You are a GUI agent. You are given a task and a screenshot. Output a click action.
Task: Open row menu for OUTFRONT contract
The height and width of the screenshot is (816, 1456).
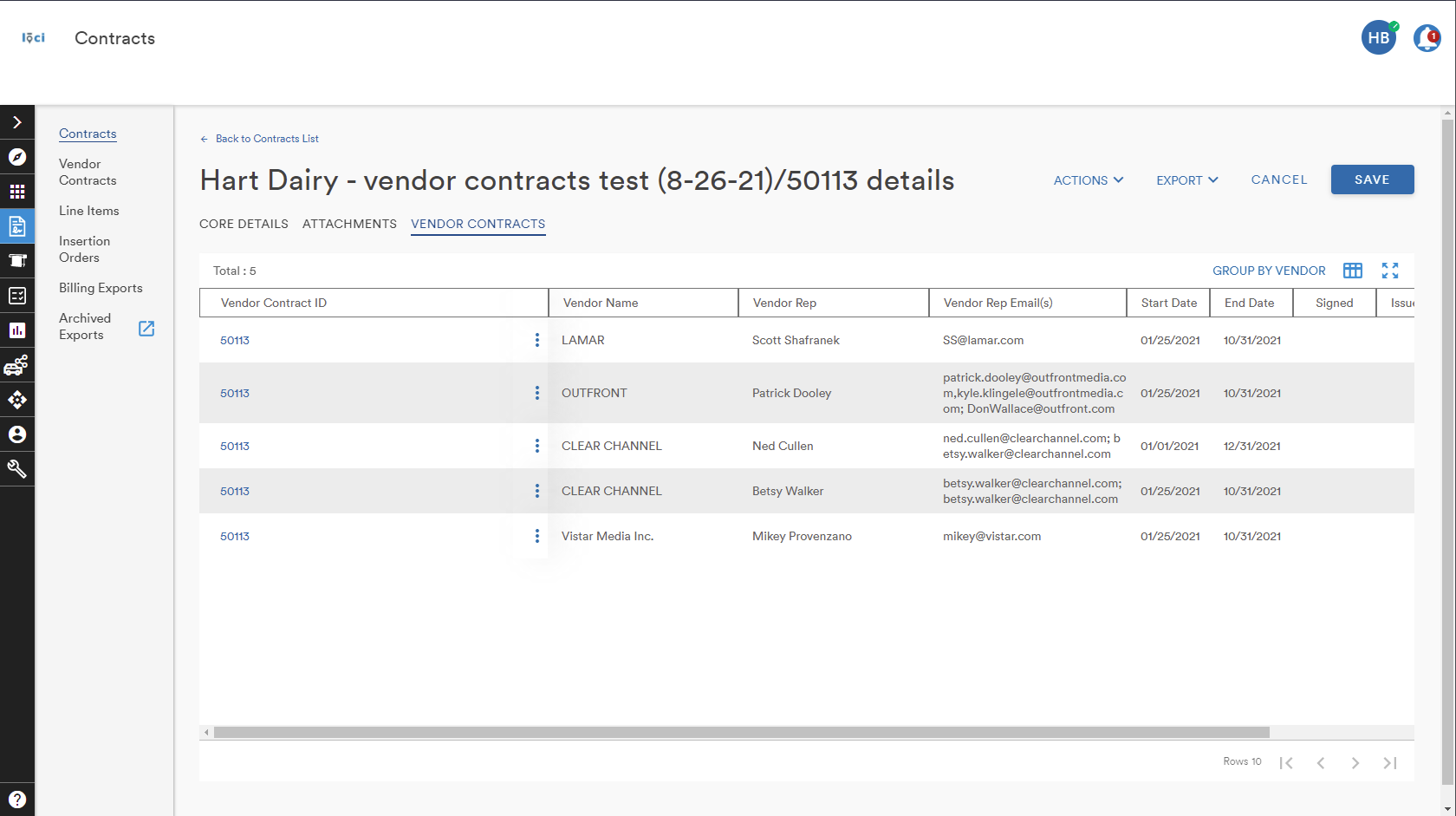(x=537, y=393)
